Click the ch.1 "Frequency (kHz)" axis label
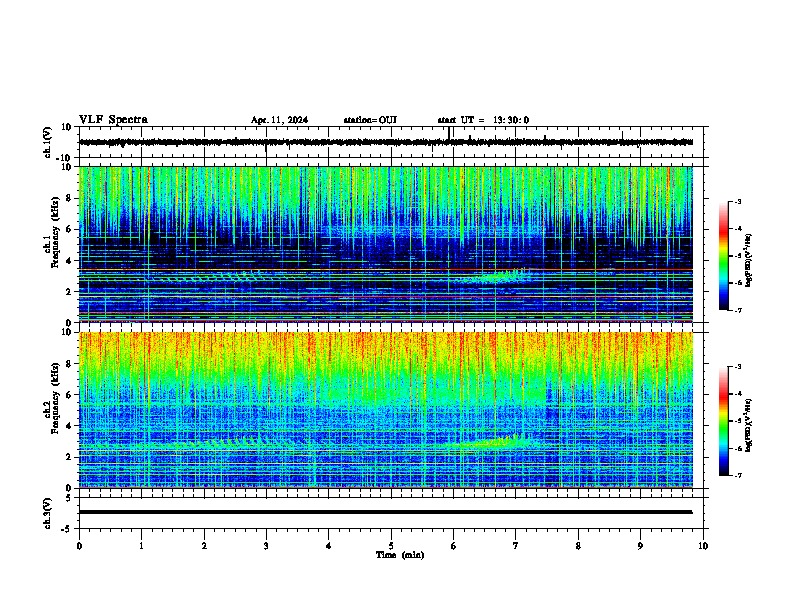This screenshot has height=612, width=792. pos(55,232)
